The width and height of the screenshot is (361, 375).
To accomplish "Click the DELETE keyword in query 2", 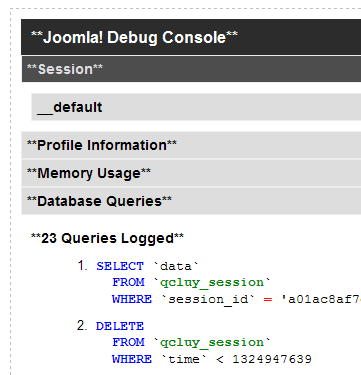I will [120, 326].
